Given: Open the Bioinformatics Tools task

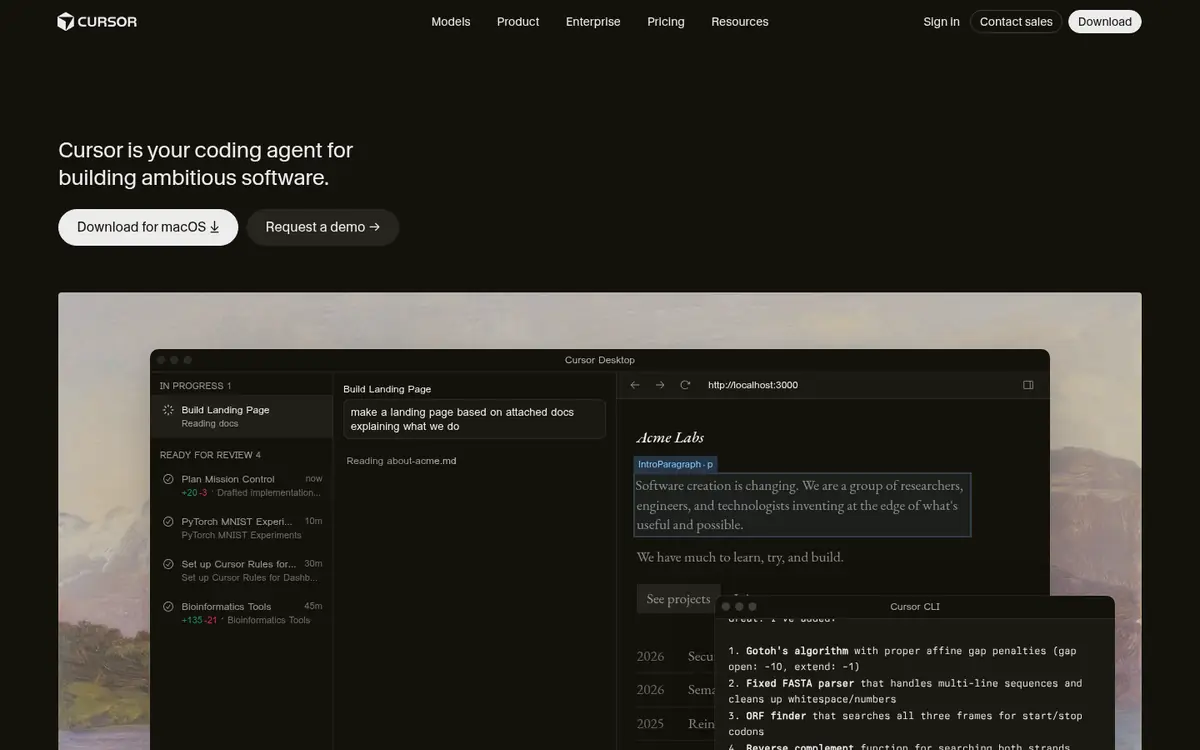Looking at the screenshot, I should (x=241, y=613).
